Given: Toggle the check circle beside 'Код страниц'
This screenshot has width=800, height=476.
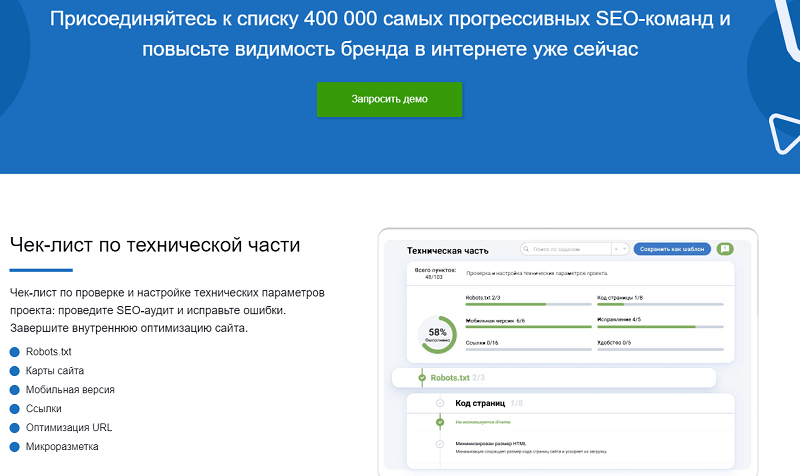Looking at the screenshot, I should coord(440,403).
